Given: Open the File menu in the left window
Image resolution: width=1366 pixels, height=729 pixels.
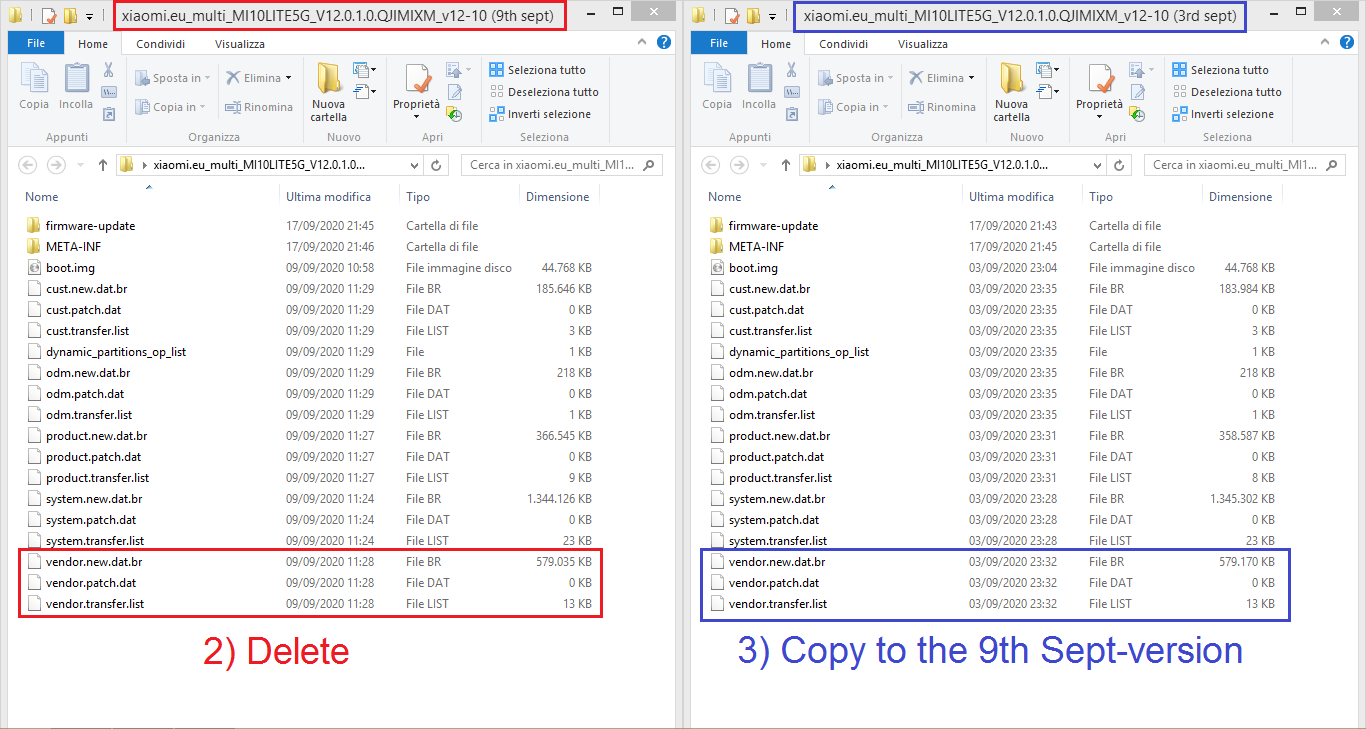Looking at the screenshot, I should [36, 44].
